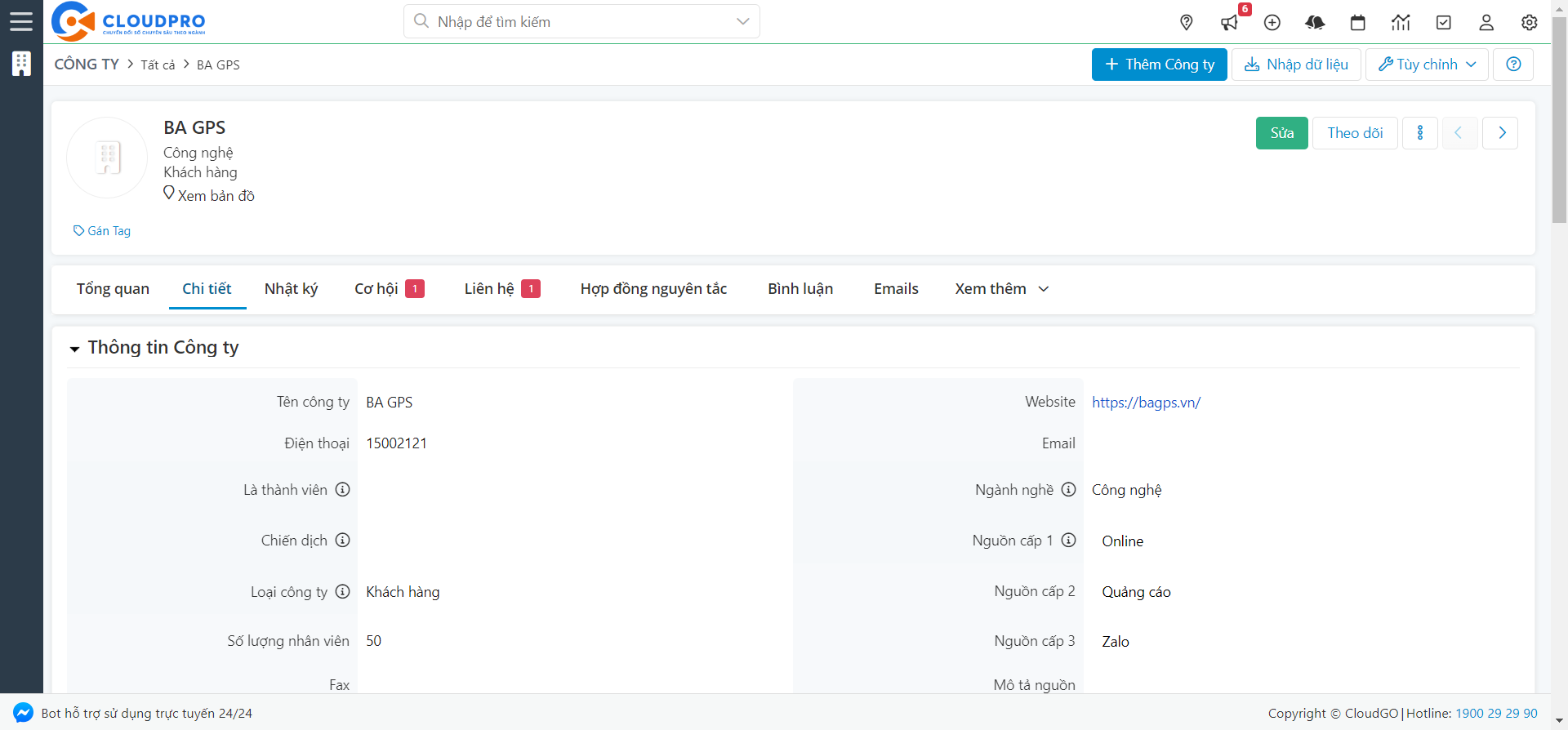The width and height of the screenshot is (1568, 730).
Task: Click the Nguồn cấp 3 value Zalo
Action: click(1116, 642)
